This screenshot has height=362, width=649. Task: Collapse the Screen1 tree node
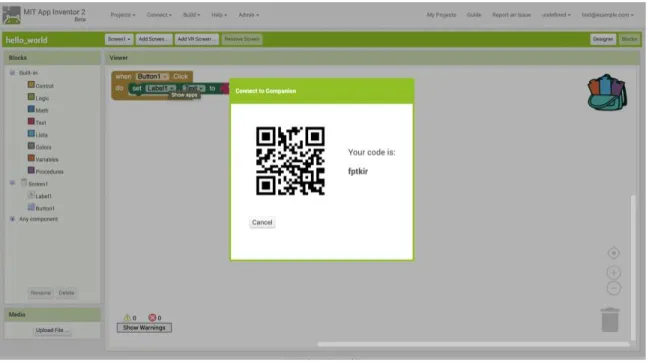click(x=12, y=182)
